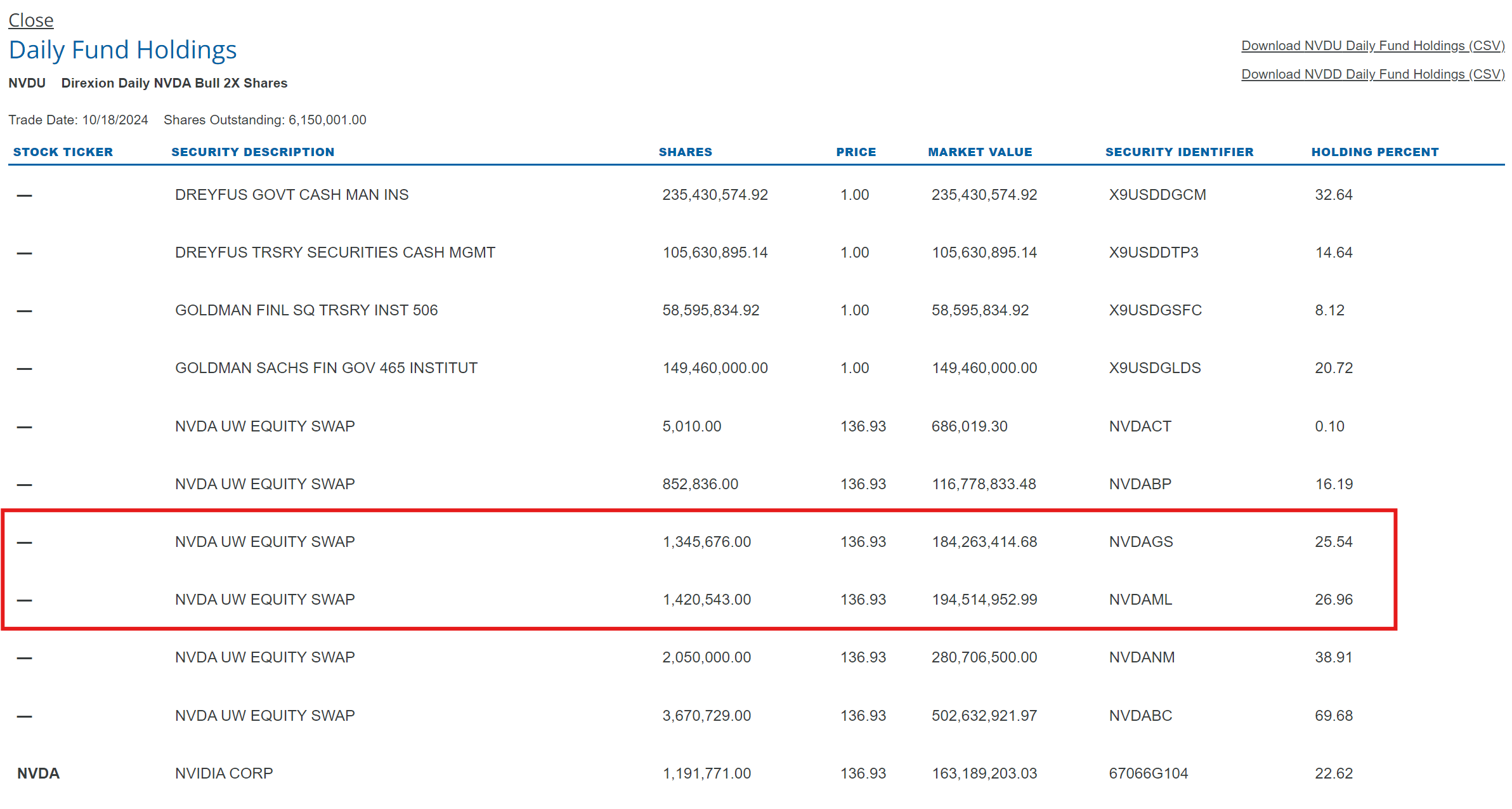Click the Holding Percent column header
Screen dimensions: 1512x809
(x=1374, y=152)
